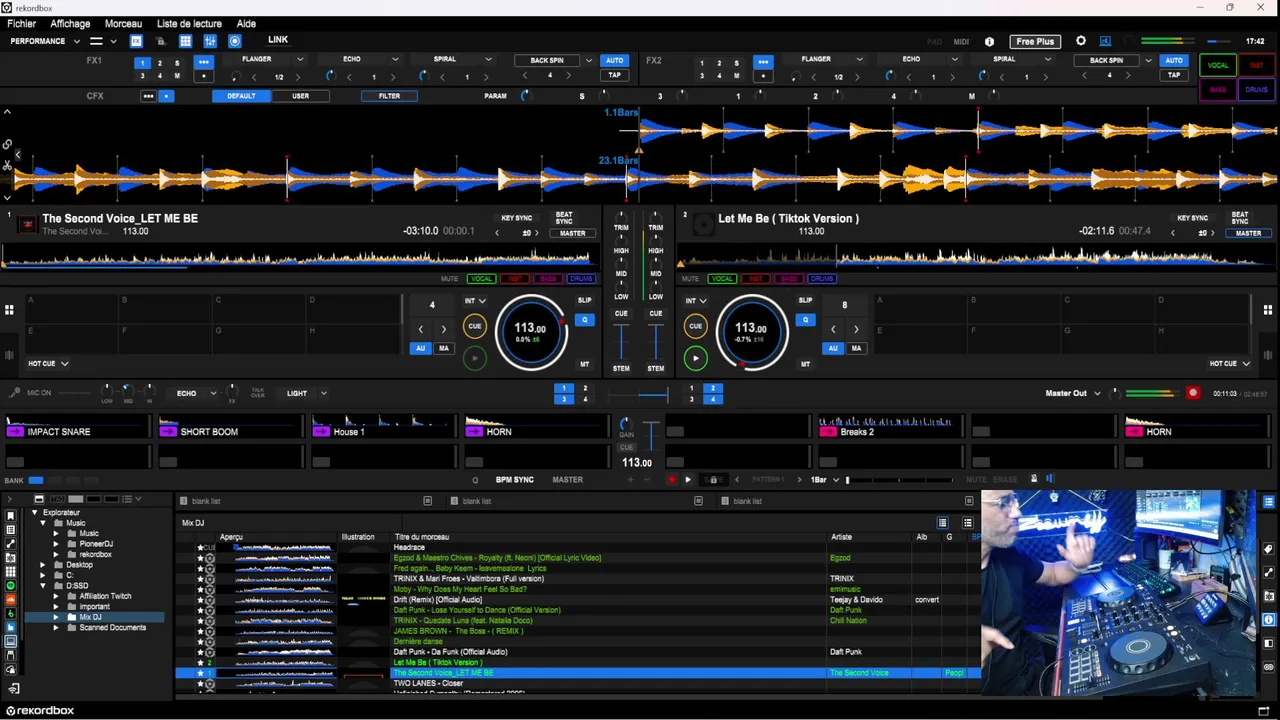Toggle the sampler grid icon
This screenshot has width=1280, height=720.
point(185,41)
